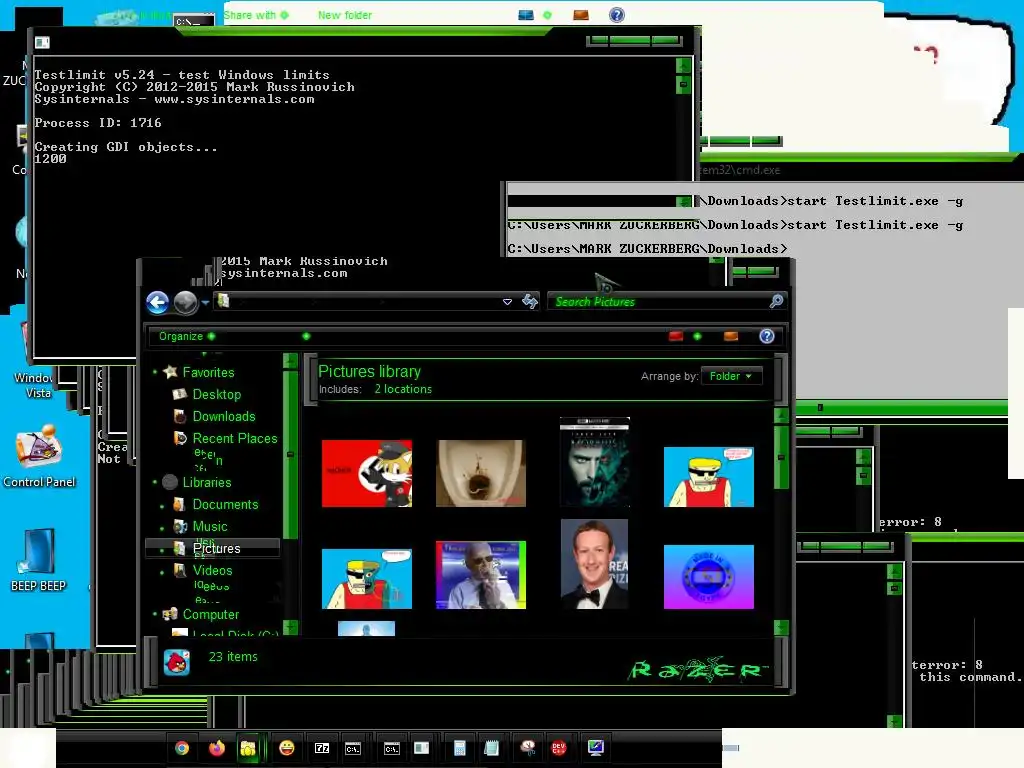
Task: Click the 2 locations link
Action: click(x=403, y=389)
